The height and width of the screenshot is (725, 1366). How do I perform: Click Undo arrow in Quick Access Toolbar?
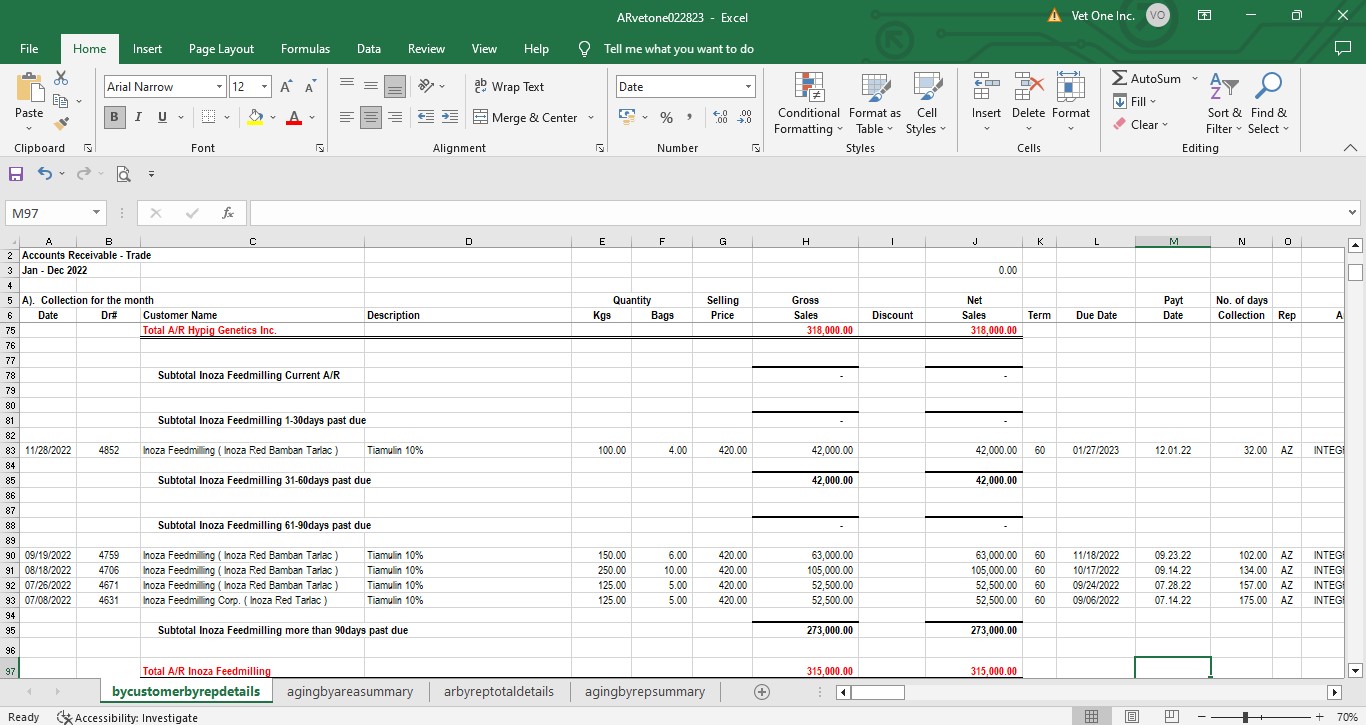coord(44,174)
